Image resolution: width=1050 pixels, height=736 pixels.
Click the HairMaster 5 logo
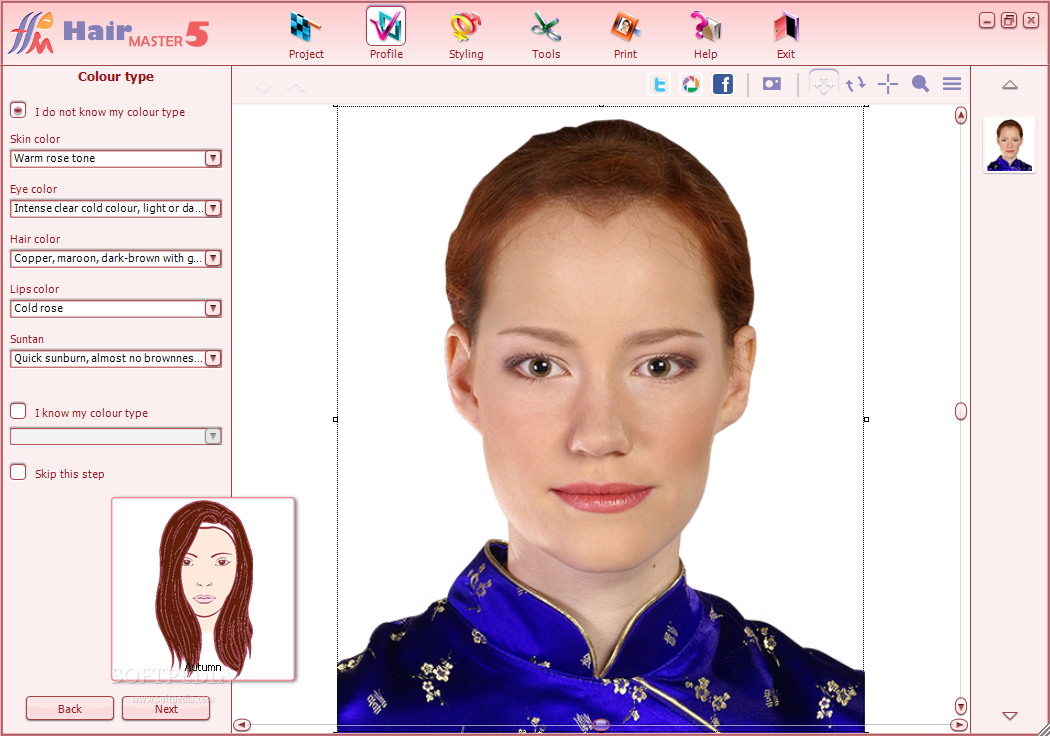(108, 33)
